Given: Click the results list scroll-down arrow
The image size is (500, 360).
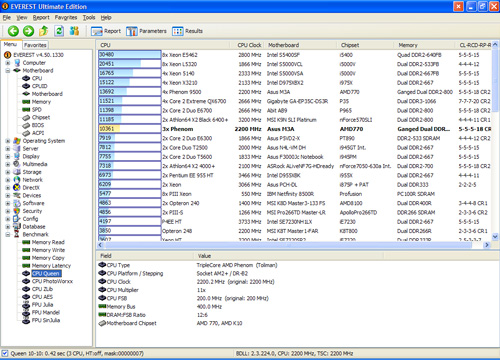Looking at the screenshot, I should click(x=495, y=236).
